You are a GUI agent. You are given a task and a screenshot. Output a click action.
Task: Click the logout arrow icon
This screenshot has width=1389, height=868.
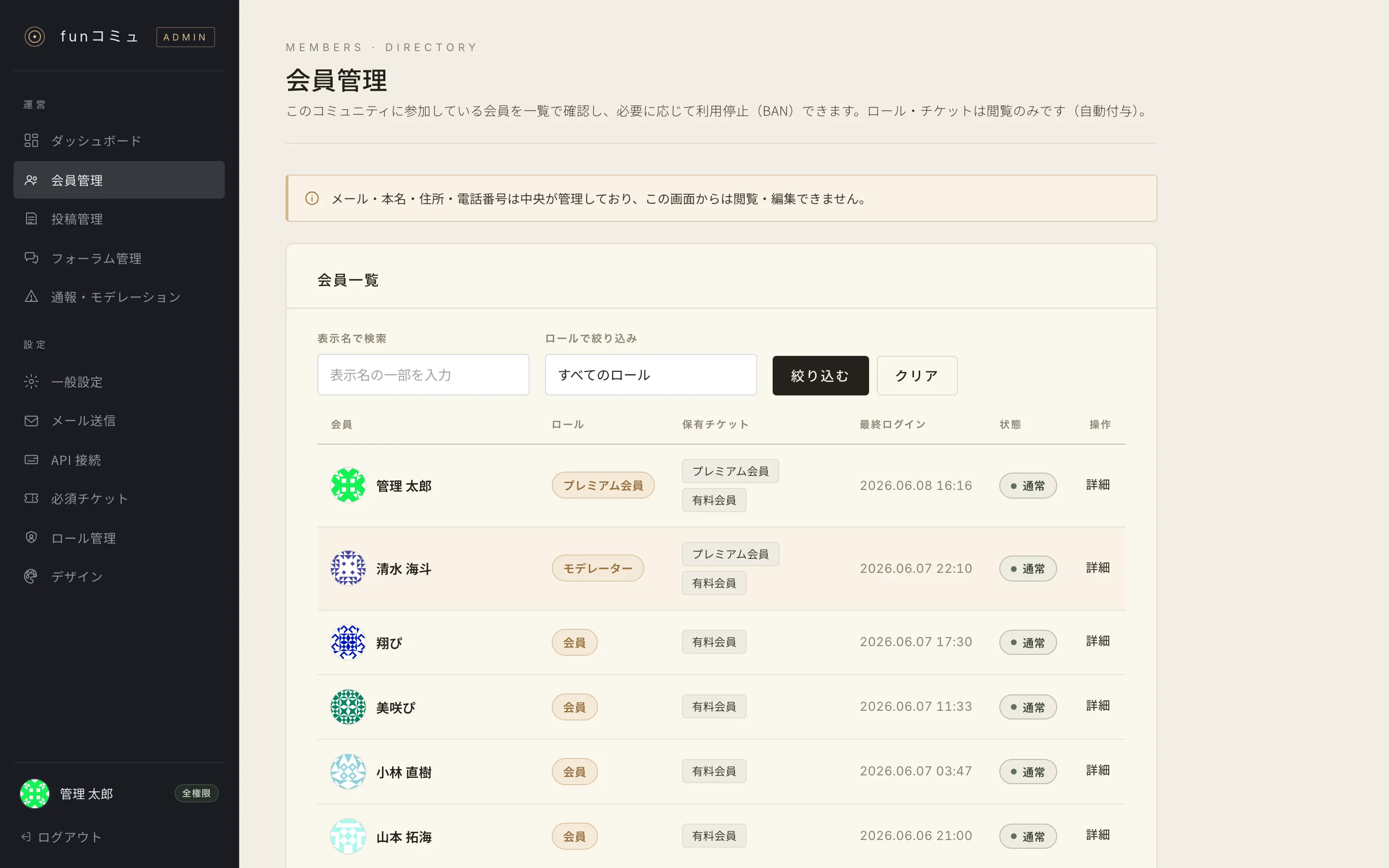click(26, 837)
